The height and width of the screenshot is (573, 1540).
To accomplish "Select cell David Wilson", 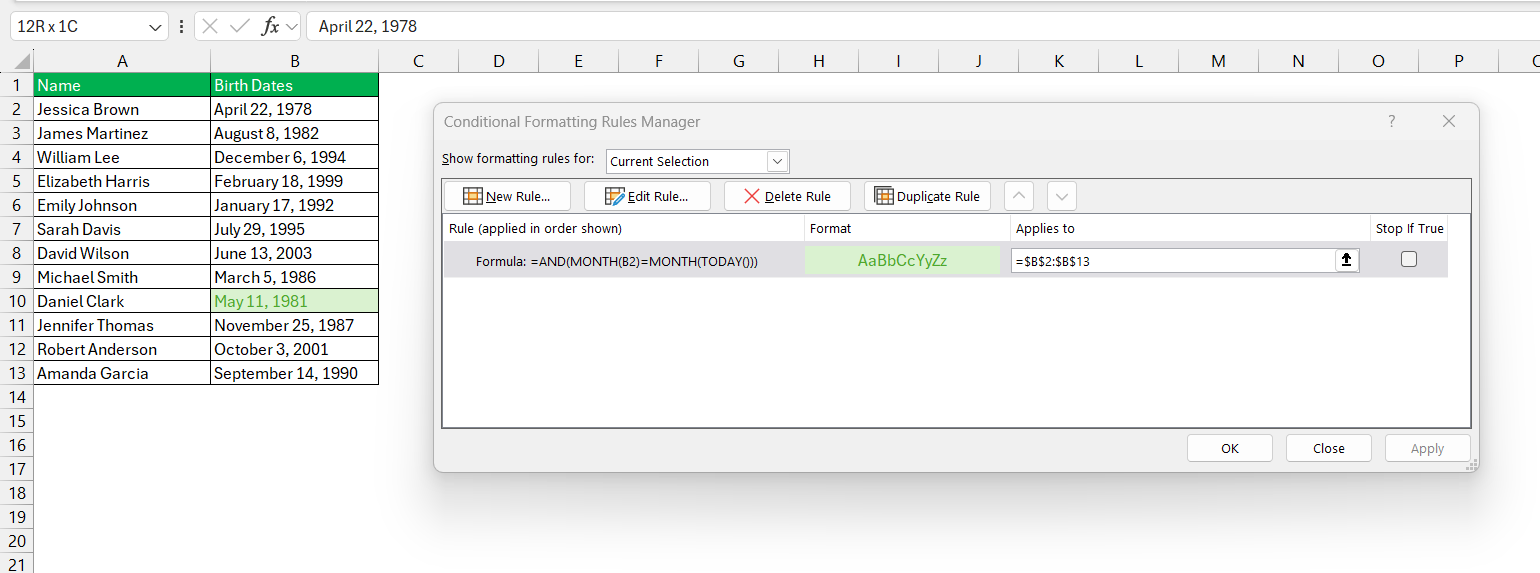I will (122, 253).
